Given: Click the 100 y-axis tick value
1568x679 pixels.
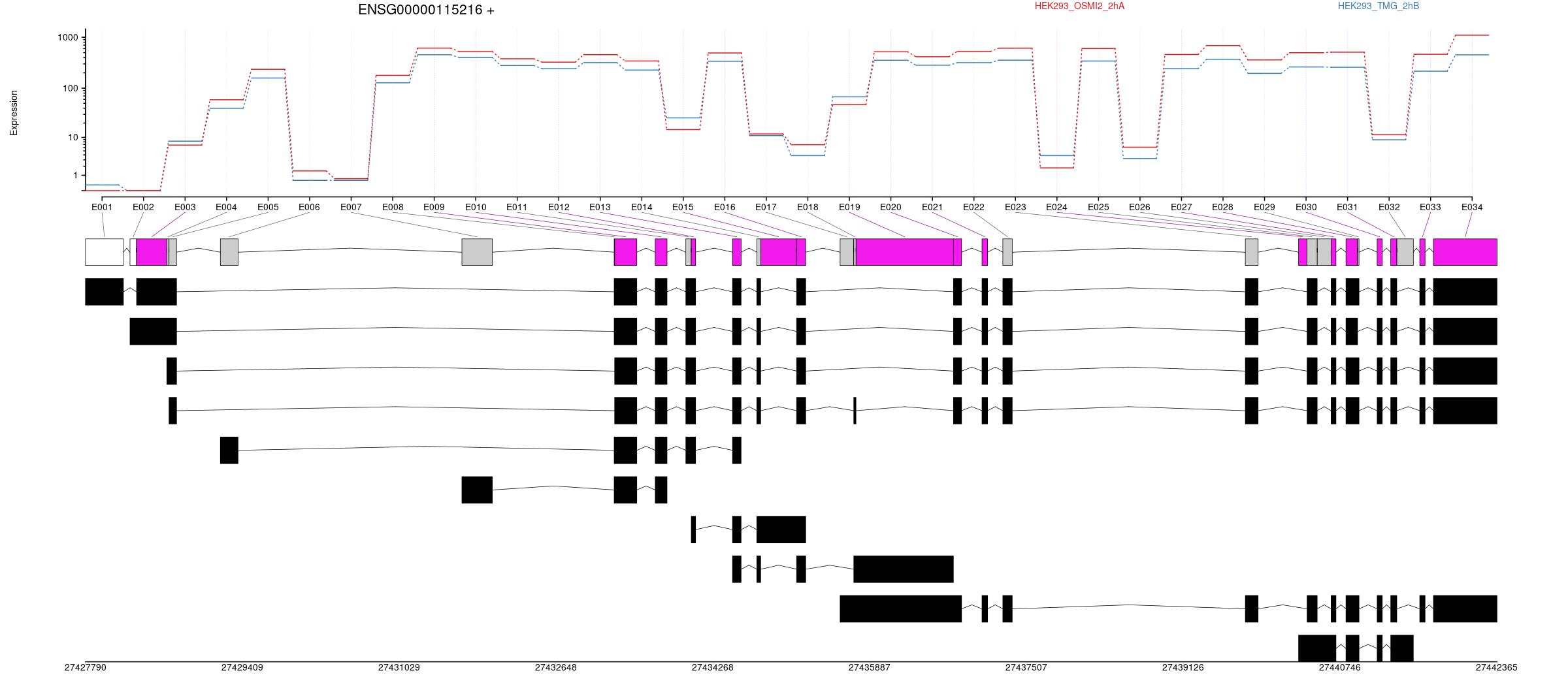Looking at the screenshot, I should point(70,88).
